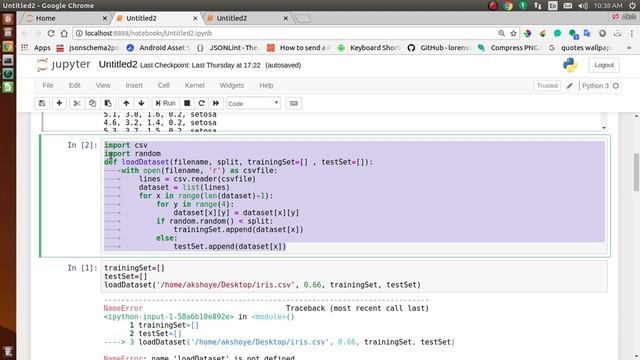Click inside the In [2] code cell
Image resolution: width=640 pixels, height=360 pixels.
tap(354, 196)
